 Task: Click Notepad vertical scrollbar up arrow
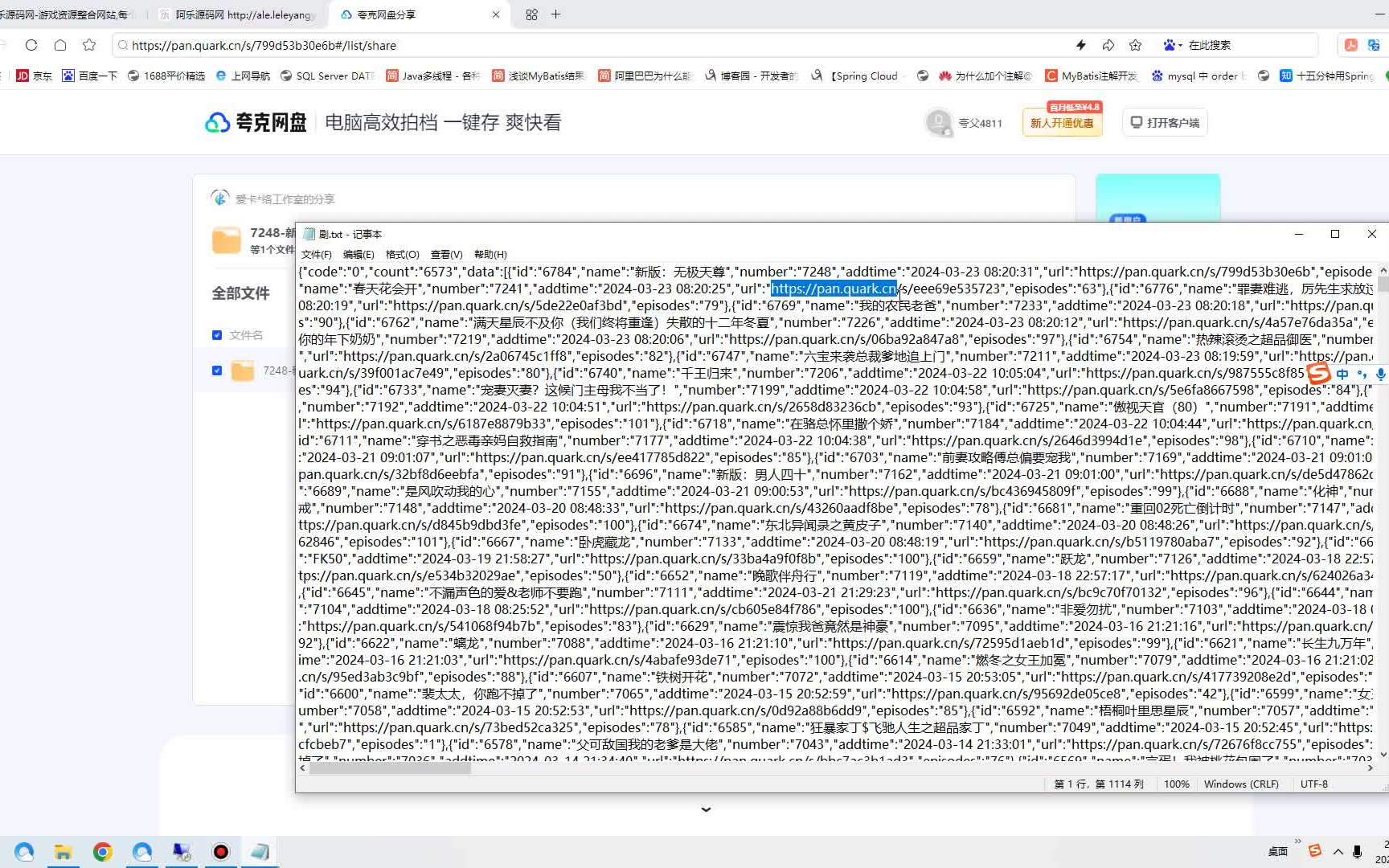coord(1383,270)
